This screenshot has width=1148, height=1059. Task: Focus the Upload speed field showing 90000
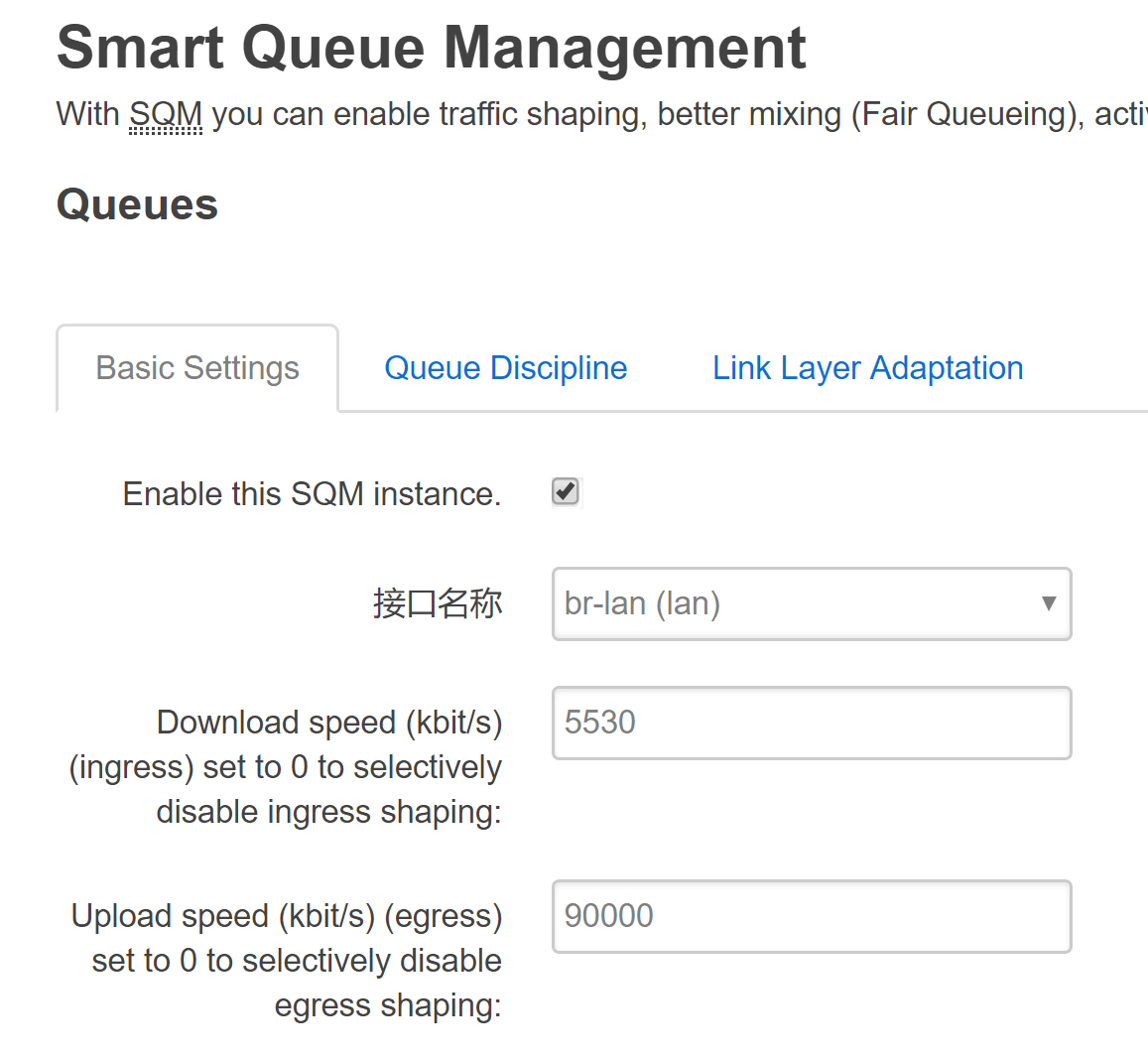click(811, 916)
